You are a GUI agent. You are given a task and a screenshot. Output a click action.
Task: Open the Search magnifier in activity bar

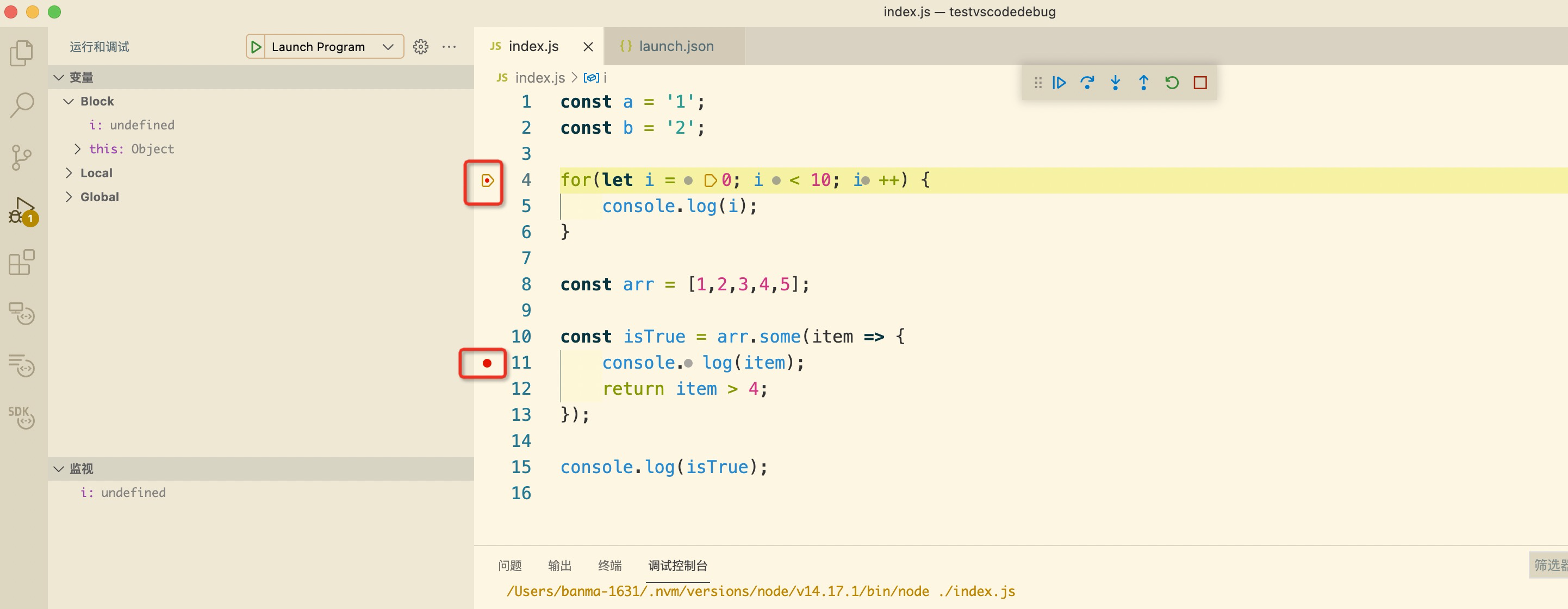pyautogui.click(x=22, y=105)
